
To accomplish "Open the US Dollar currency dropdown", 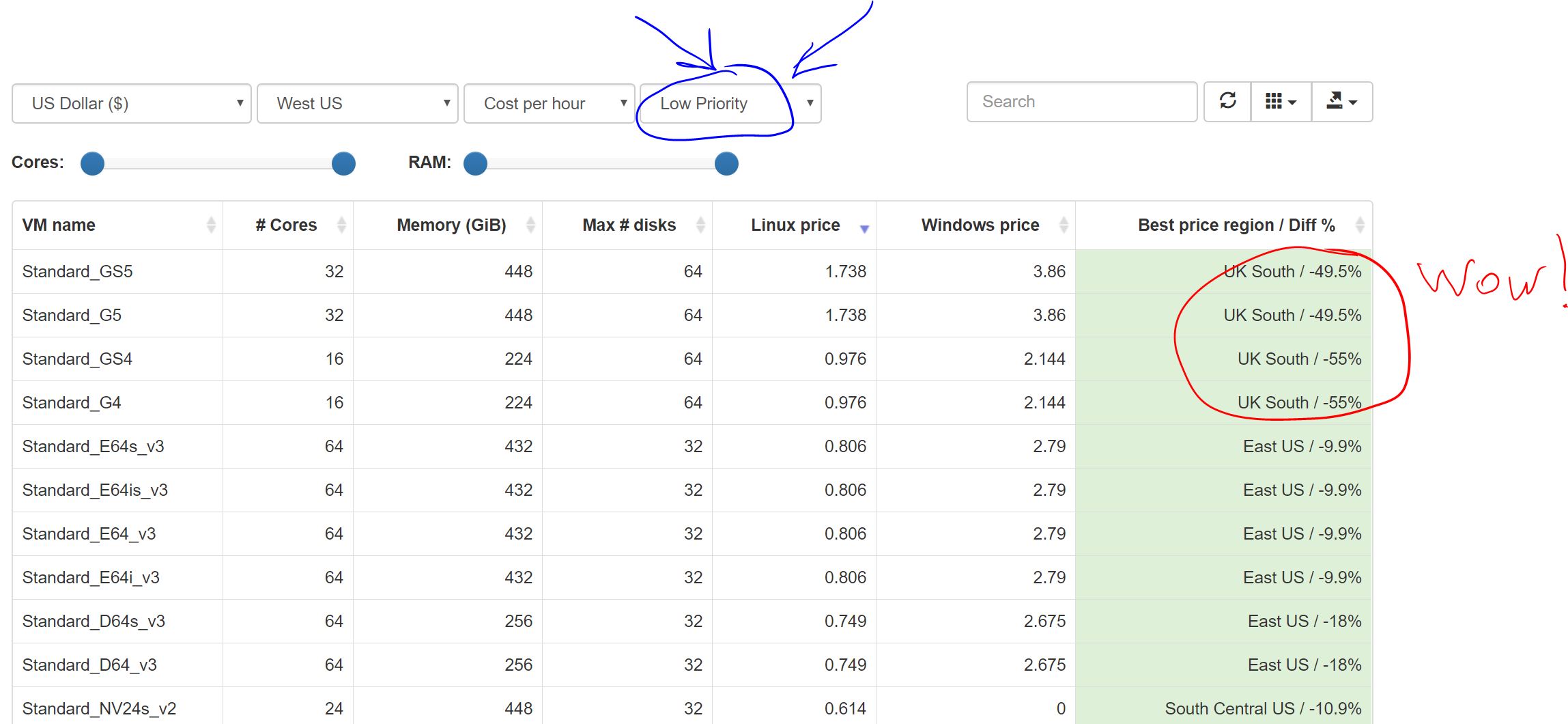I will coord(132,104).
